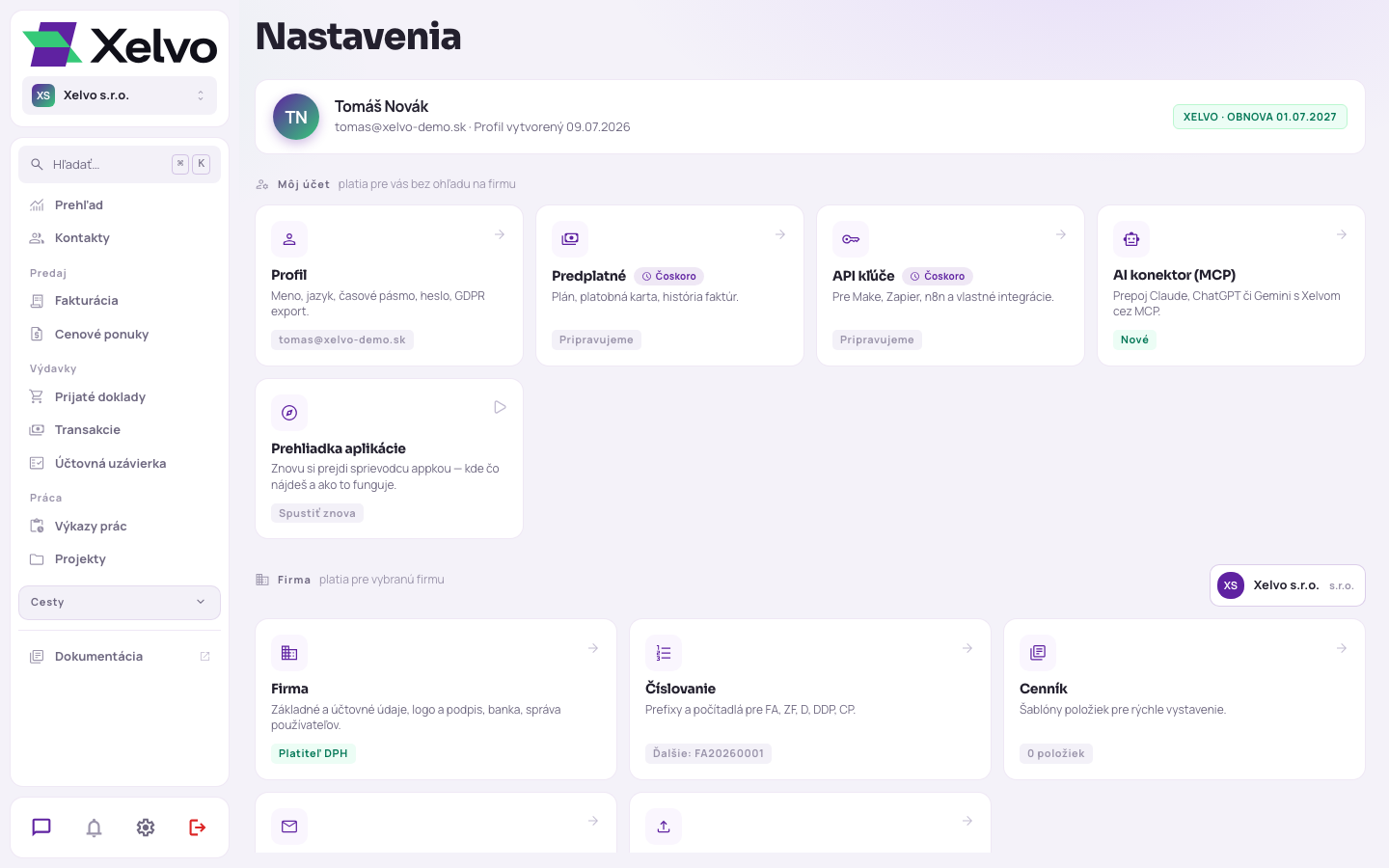Click the XELVO · OBNOVA 01.07.2027 badge
This screenshot has width=1389, height=868.
point(1260,117)
